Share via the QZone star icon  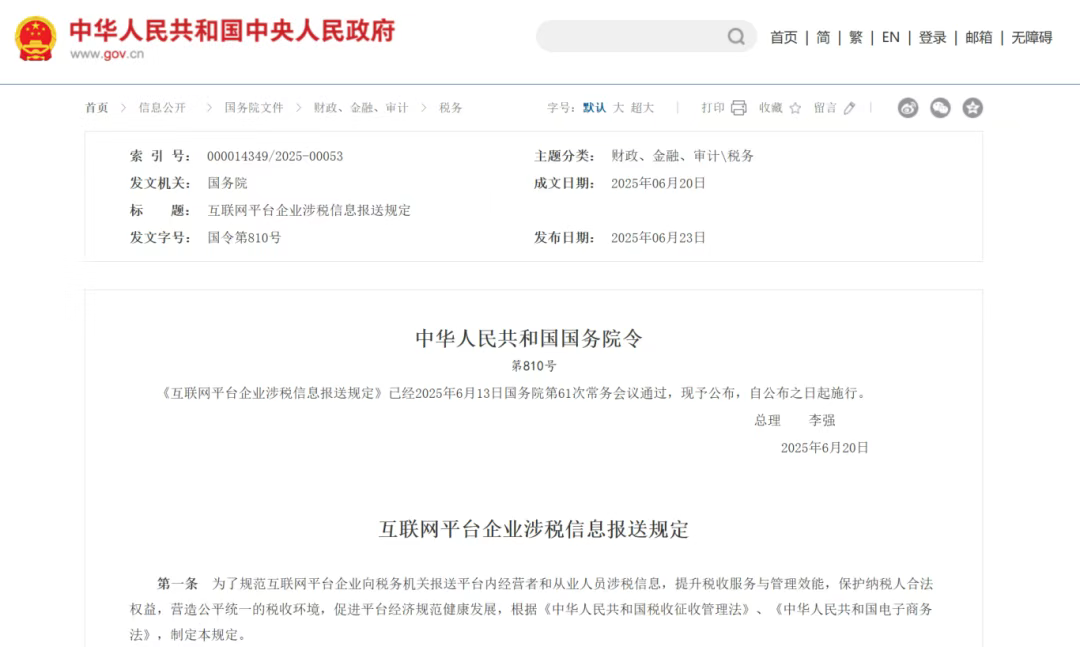pos(973,108)
